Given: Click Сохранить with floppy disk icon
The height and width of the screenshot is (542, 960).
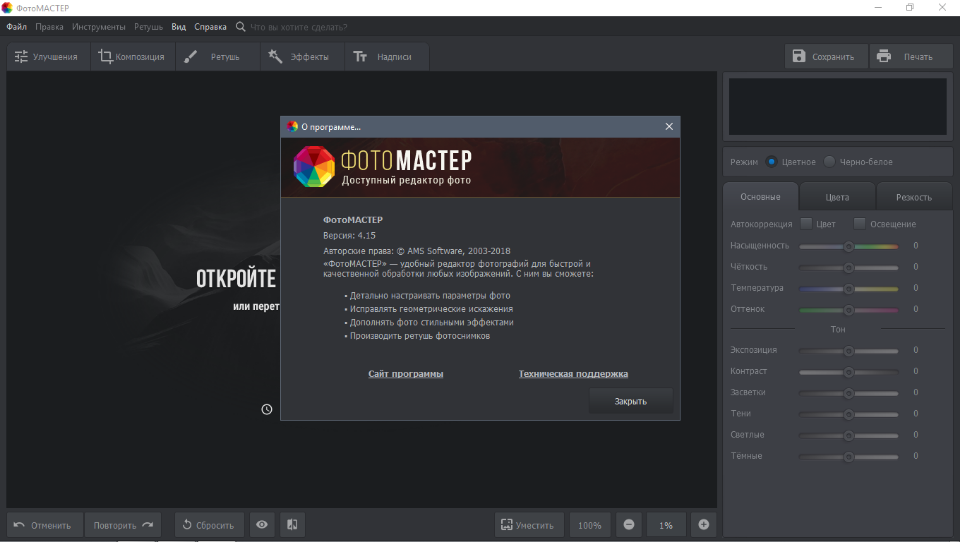Looking at the screenshot, I should pyautogui.click(x=825, y=57).
